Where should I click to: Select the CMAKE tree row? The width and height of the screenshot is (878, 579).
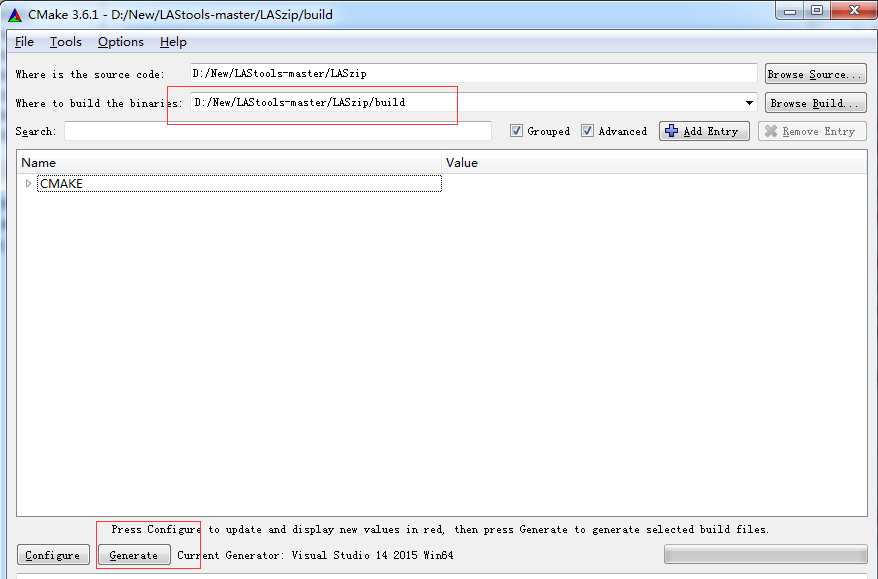click(x=239, y=184)
